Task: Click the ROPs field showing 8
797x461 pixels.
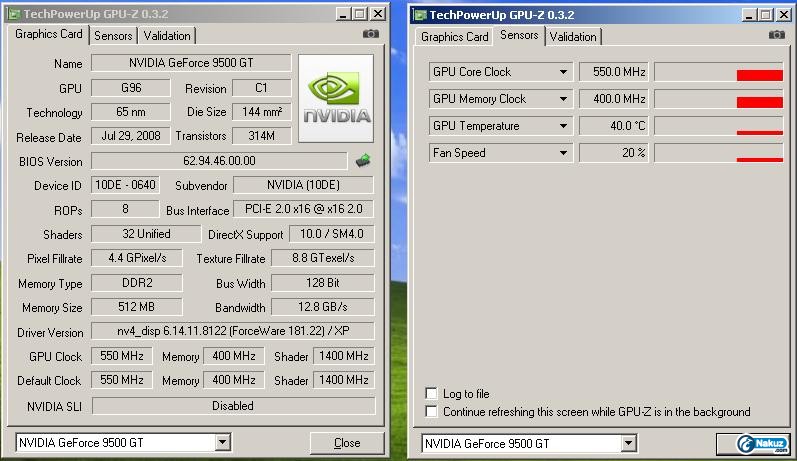Action: click(x=125, y=209)
